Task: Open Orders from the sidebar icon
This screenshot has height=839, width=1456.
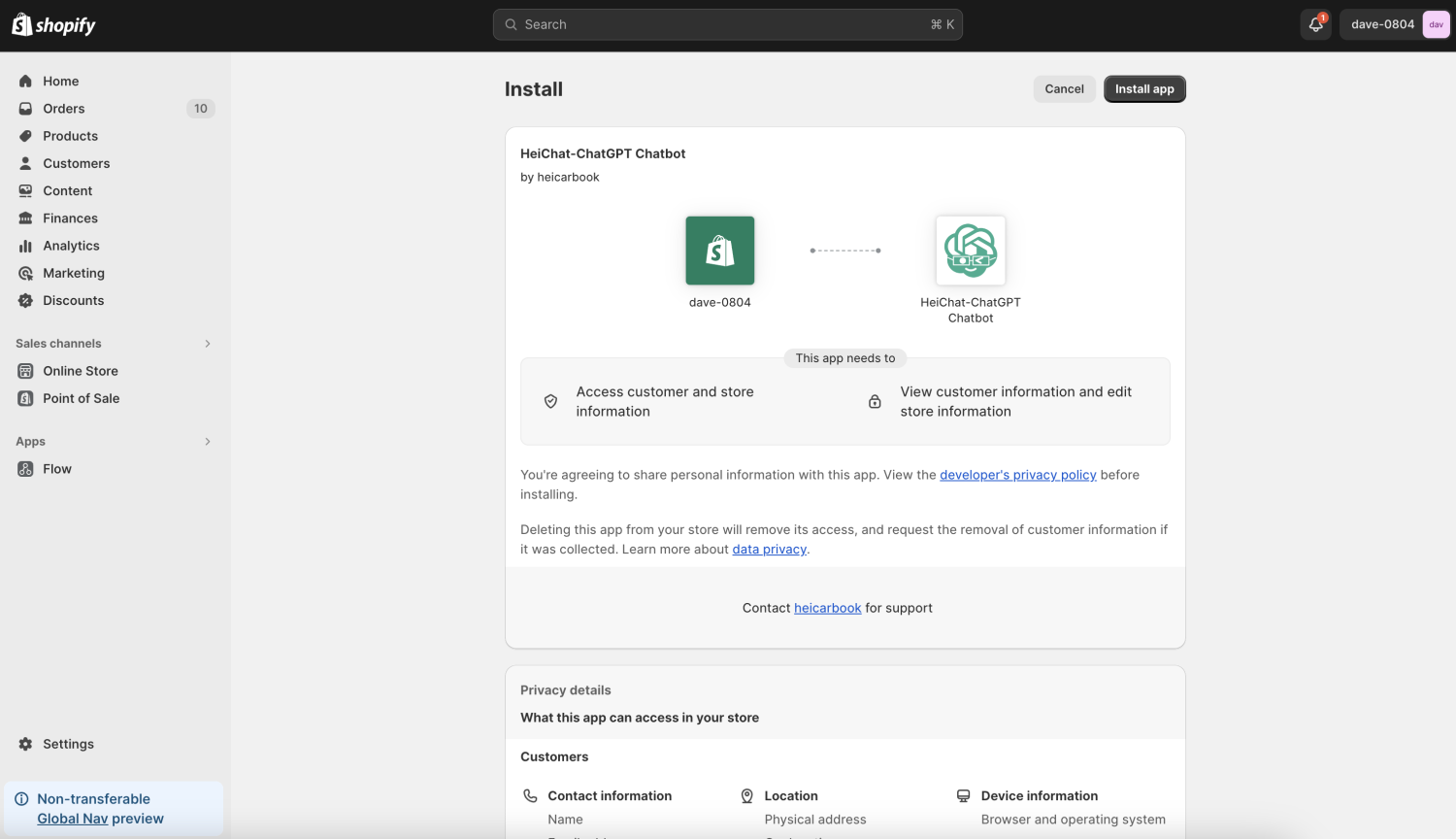Action: click(x=26, y=109)
